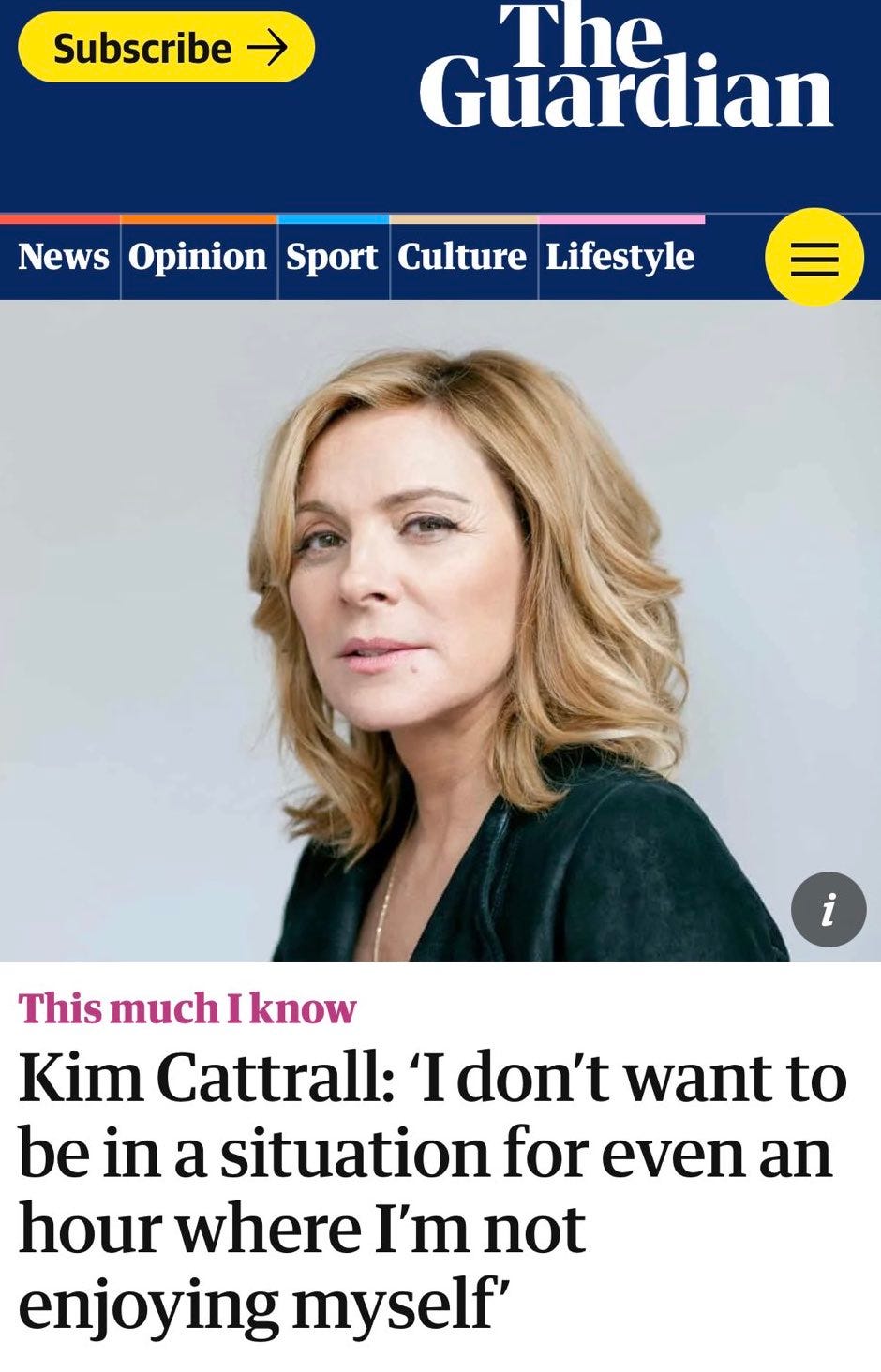Click the red color bar above News
Viewport: 881px width, 1372px height.
[x=60, y=219]
